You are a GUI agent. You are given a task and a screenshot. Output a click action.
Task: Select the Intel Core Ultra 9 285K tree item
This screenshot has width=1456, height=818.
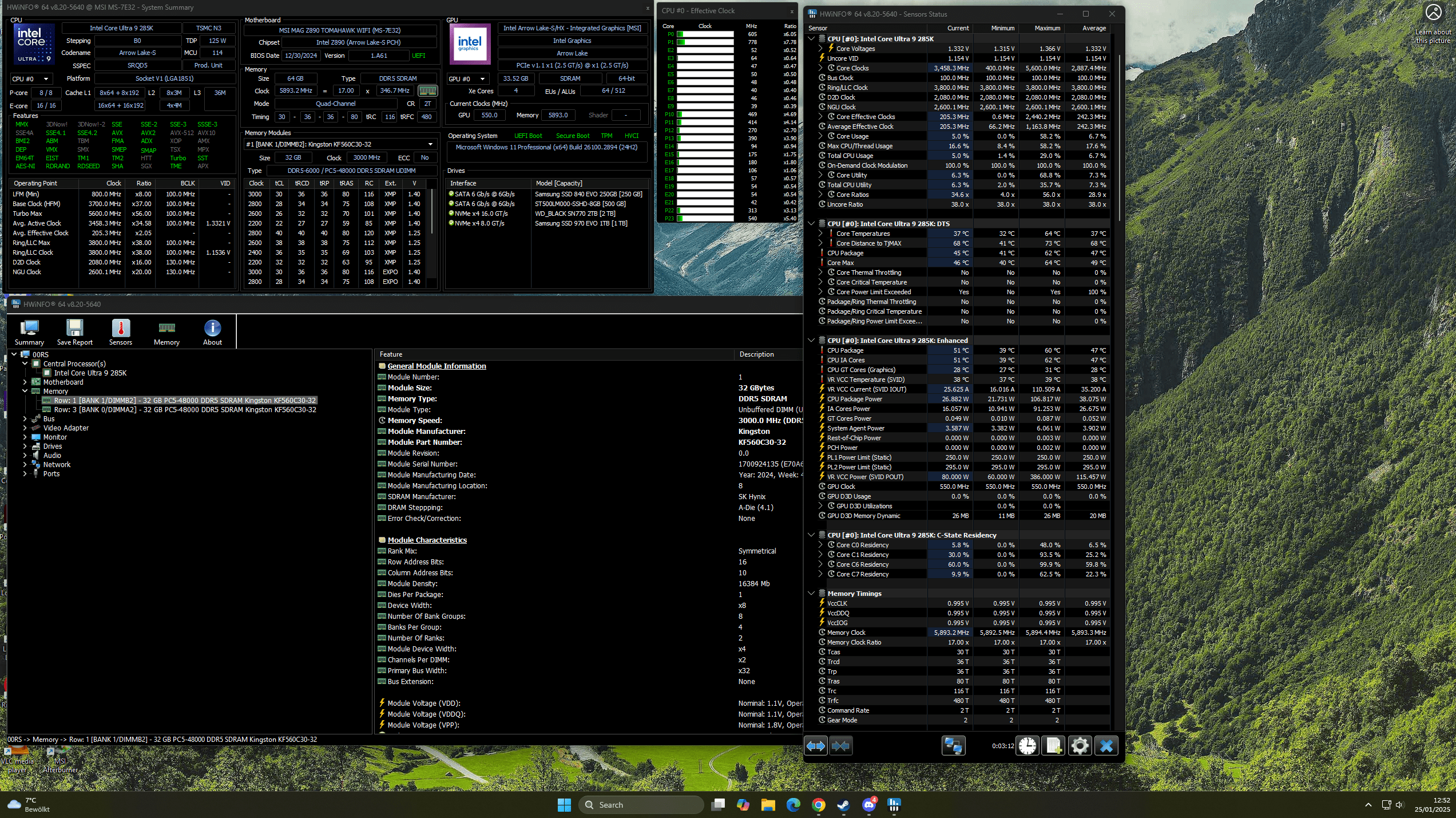tap(90, 373)
